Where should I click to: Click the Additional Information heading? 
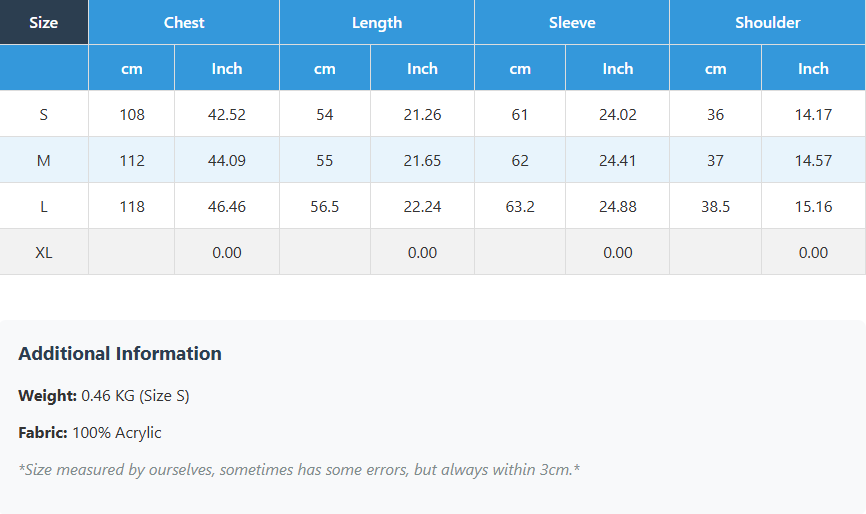point(120,353)
